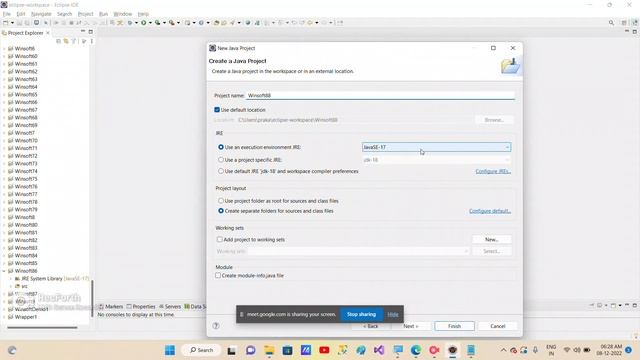Minimize the Project Explorer panel

click(83, 32)
